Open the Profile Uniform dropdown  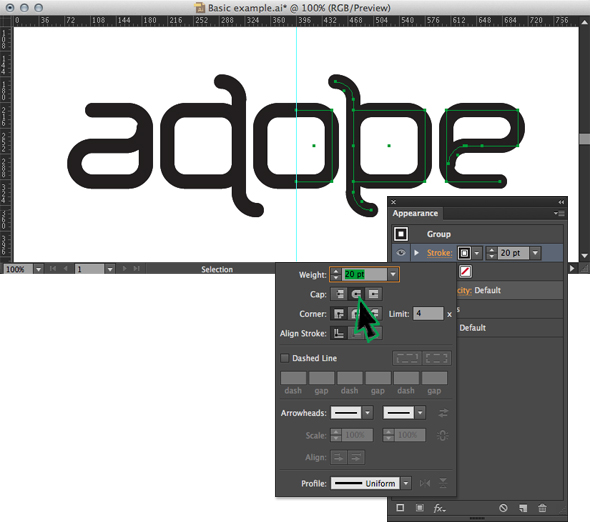pyautogui.click(x=406, y=483)
